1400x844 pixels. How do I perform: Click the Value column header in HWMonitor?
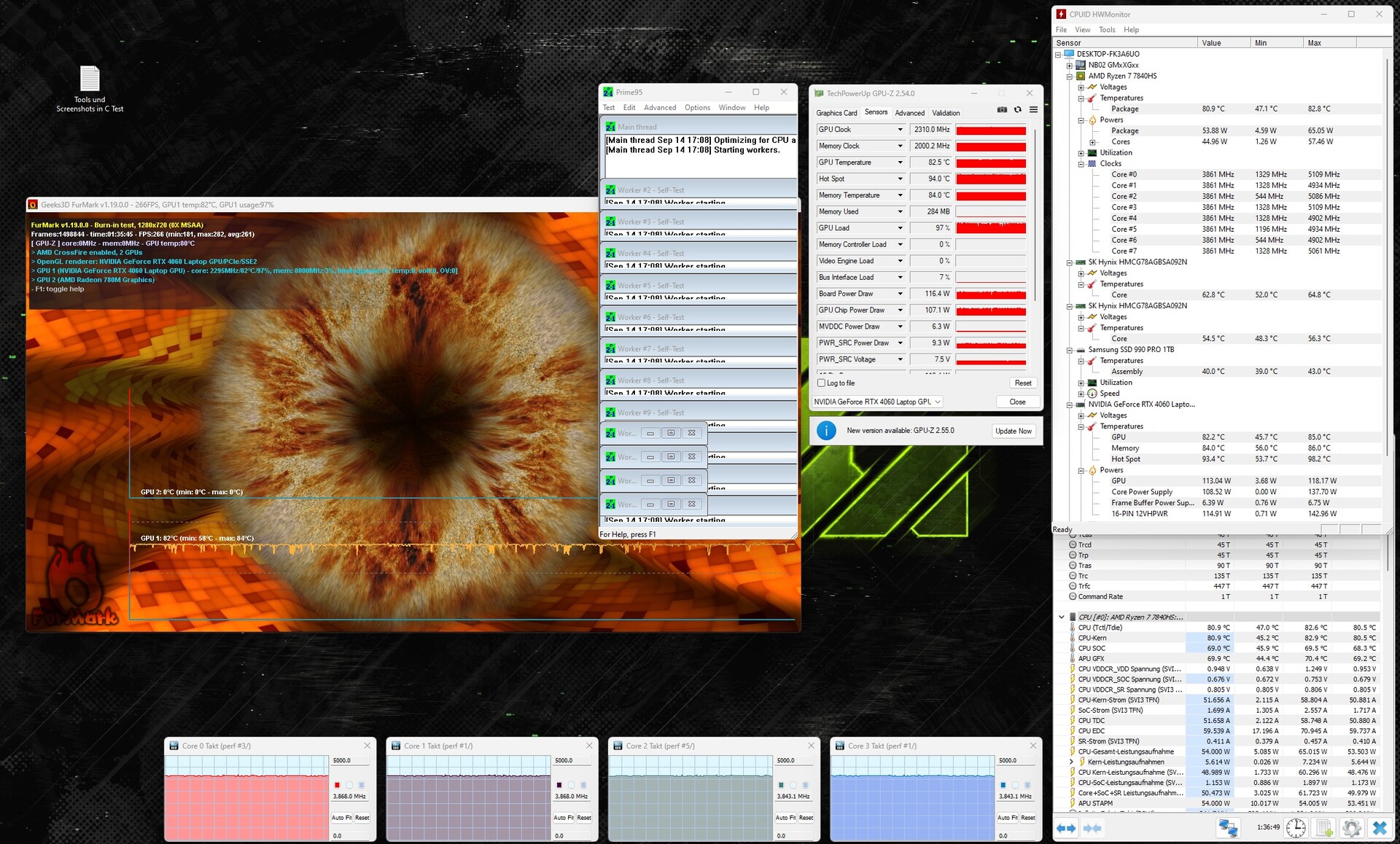point(1224,43)
